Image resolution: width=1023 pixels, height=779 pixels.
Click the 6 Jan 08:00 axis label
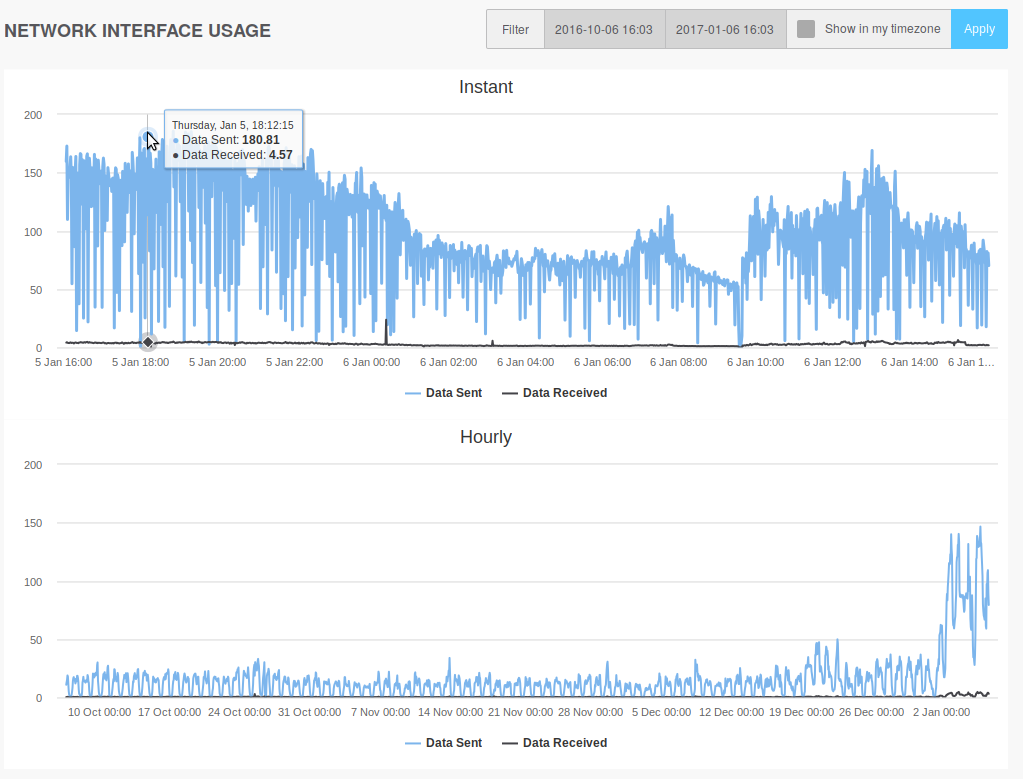pyautogui.click(x=678, y=362)
